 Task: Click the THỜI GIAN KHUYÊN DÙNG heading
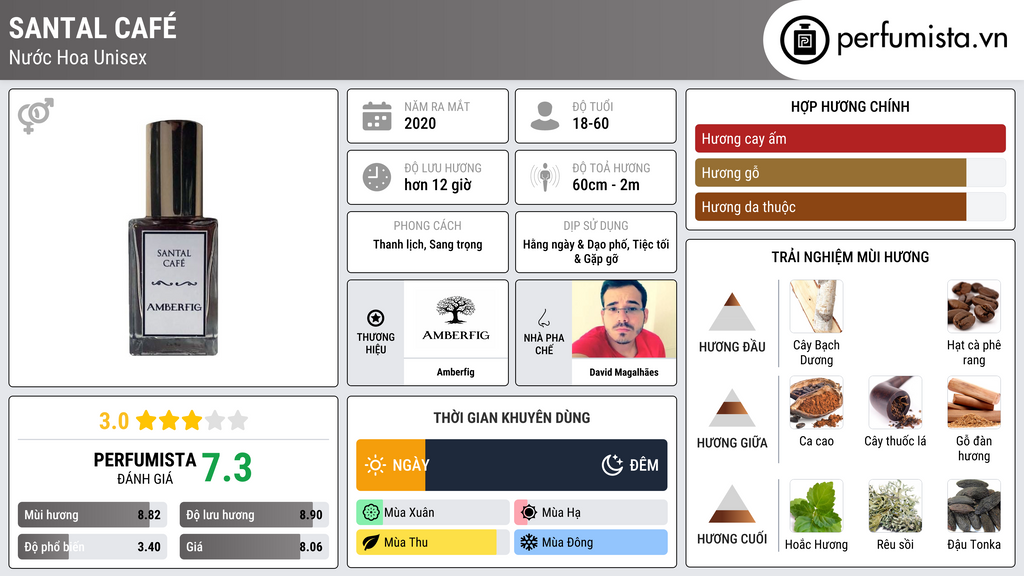512,417
